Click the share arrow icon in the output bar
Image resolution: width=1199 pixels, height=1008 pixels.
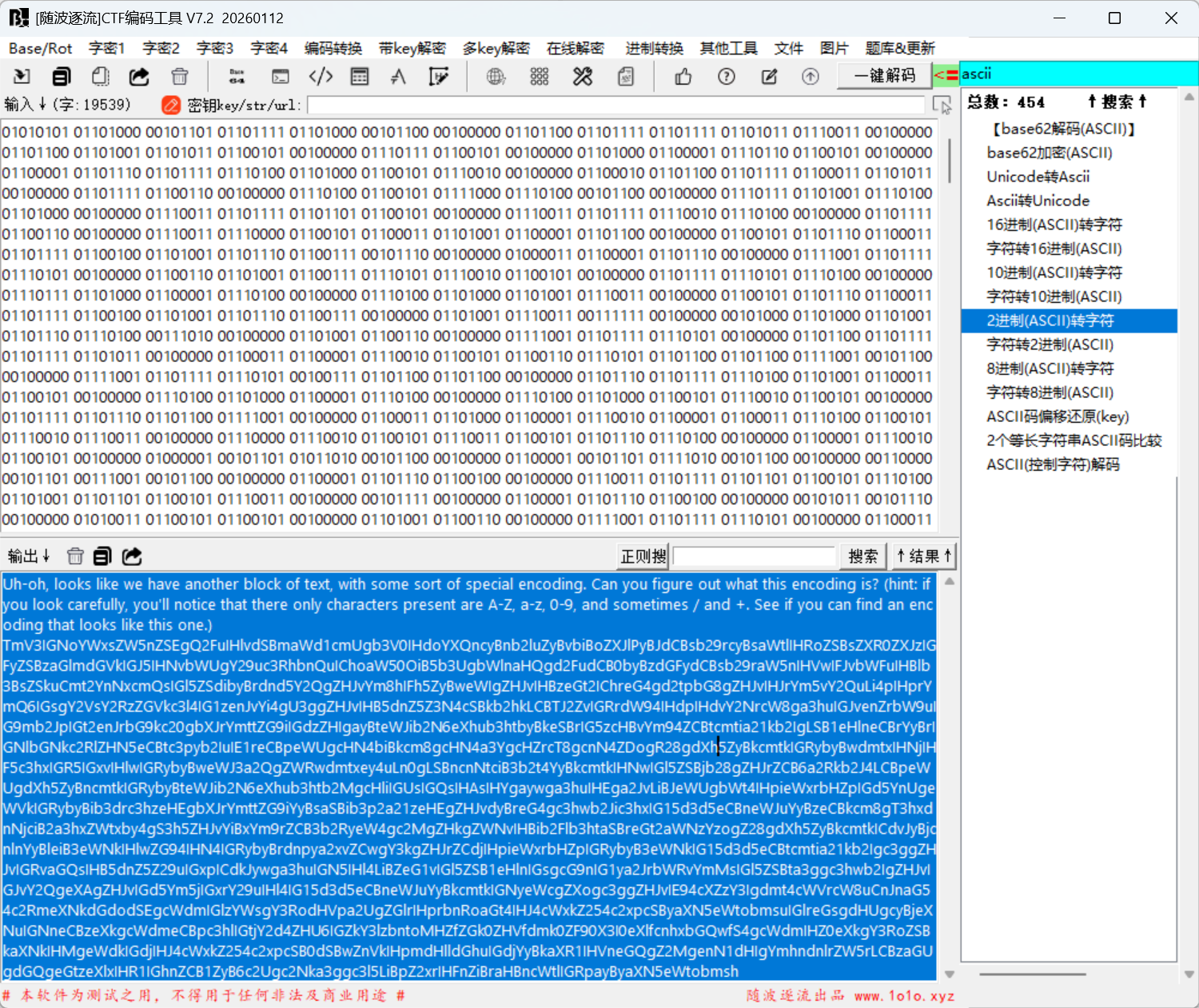(132, 556)
